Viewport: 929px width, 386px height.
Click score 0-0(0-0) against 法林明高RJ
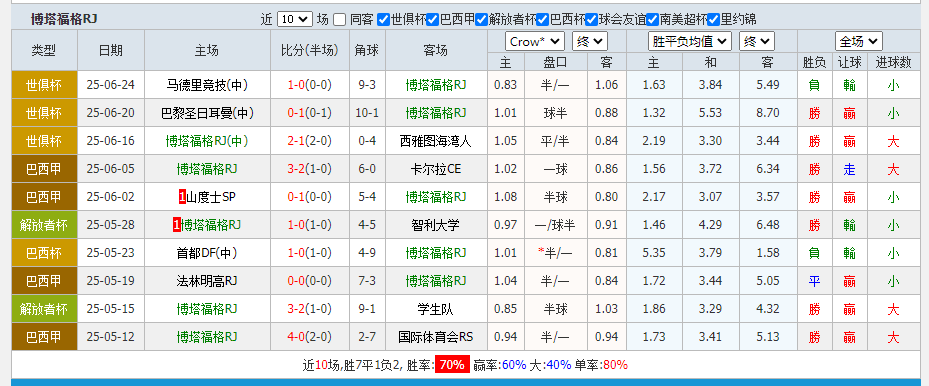(309, 281)
